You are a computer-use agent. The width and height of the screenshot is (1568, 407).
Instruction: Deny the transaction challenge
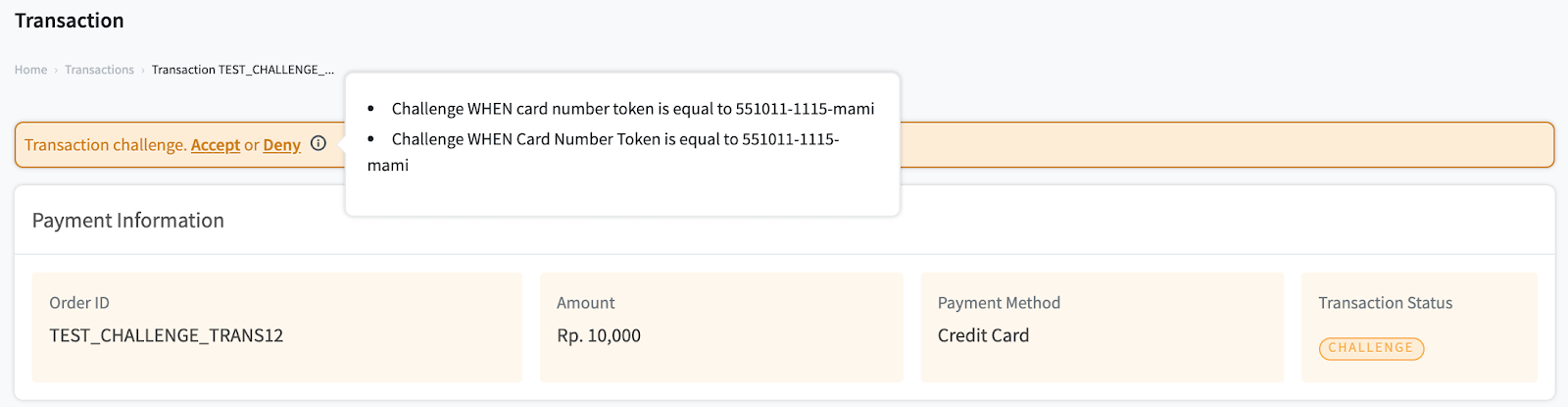[x=281, y=145]
